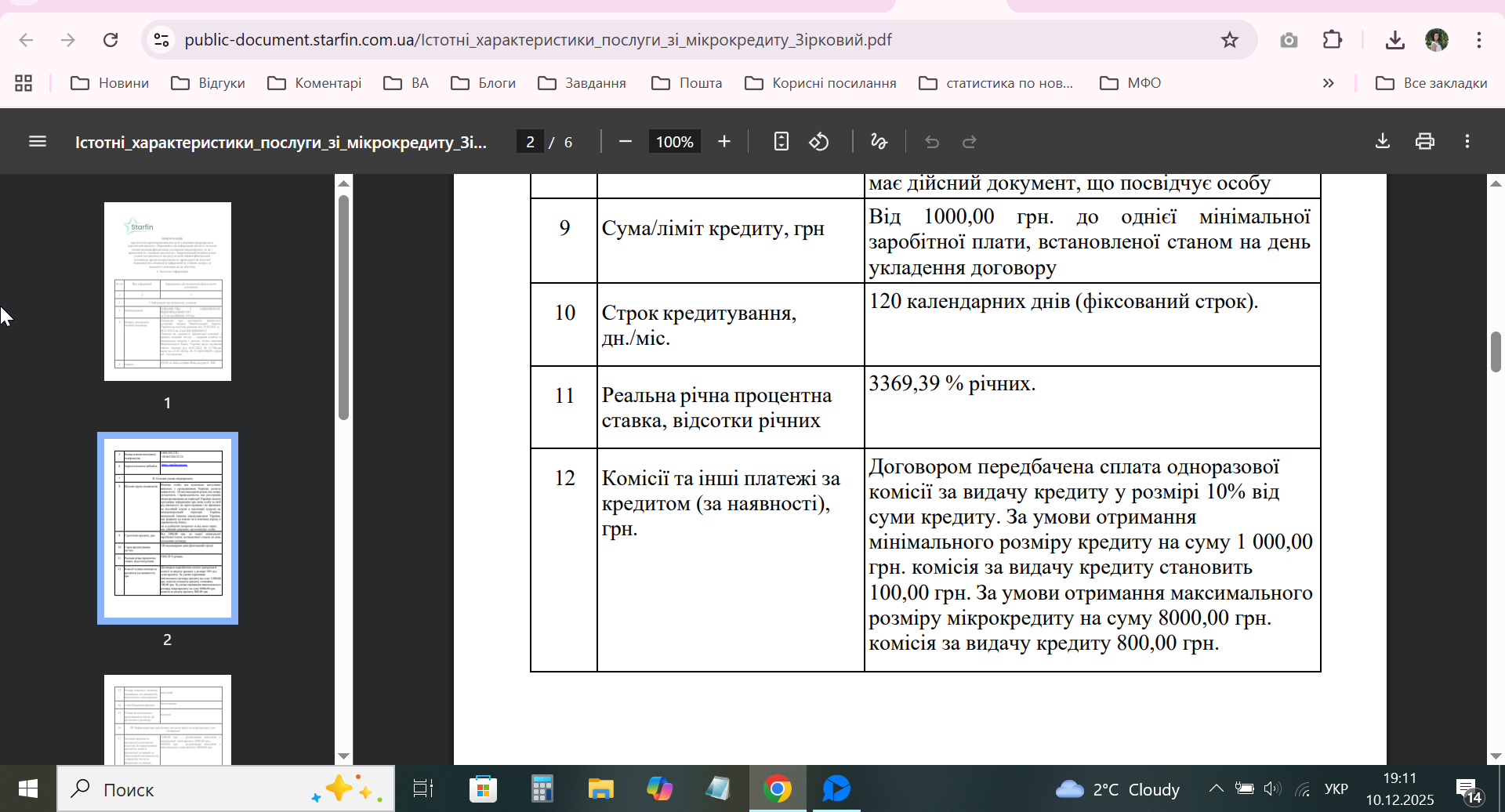This screenshot has width=1505, height=812.
Task: Undo the last PDF annotation
Action: coord(932,142)
